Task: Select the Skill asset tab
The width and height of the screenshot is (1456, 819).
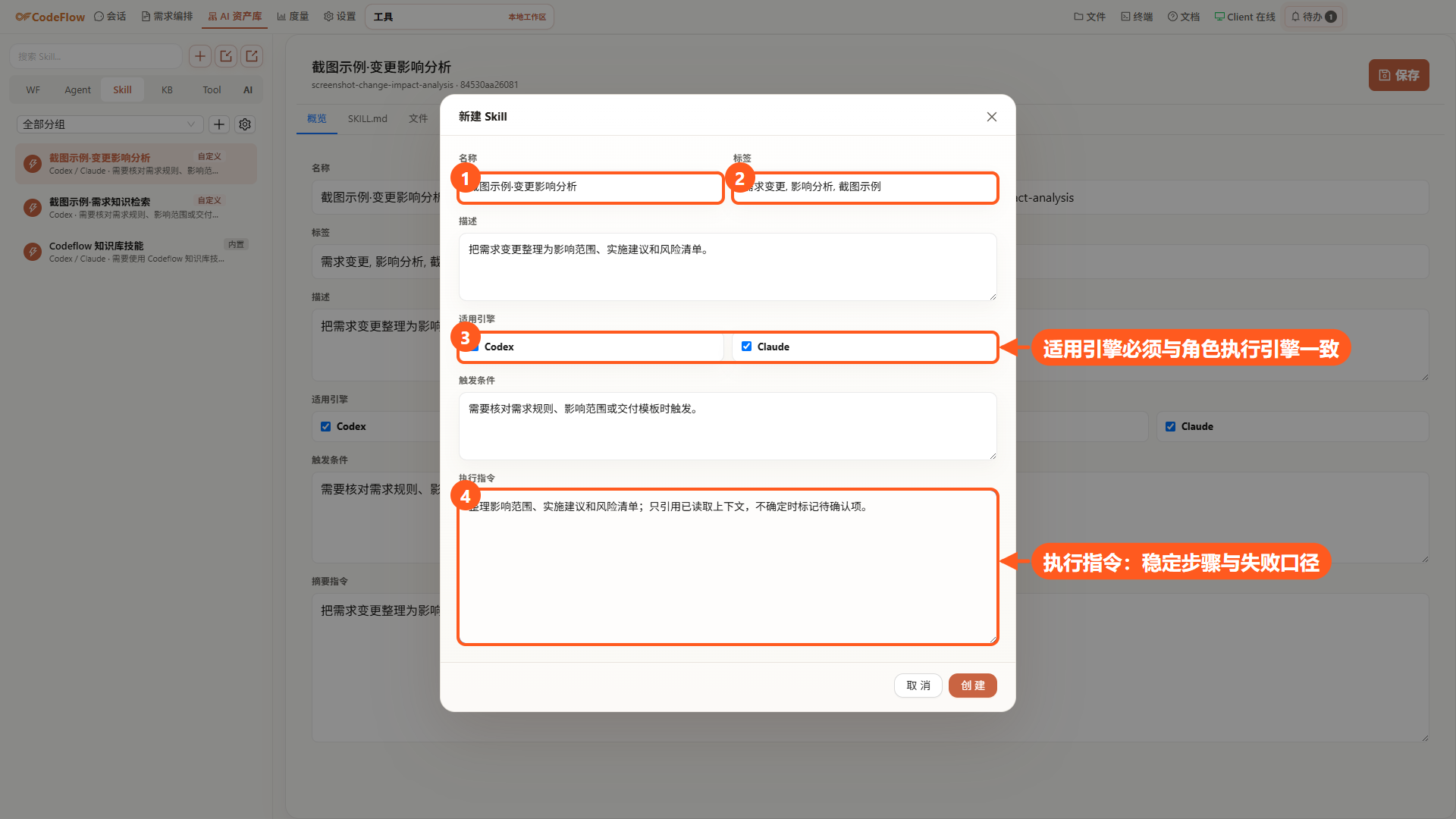Action: (x=122, y=89)
